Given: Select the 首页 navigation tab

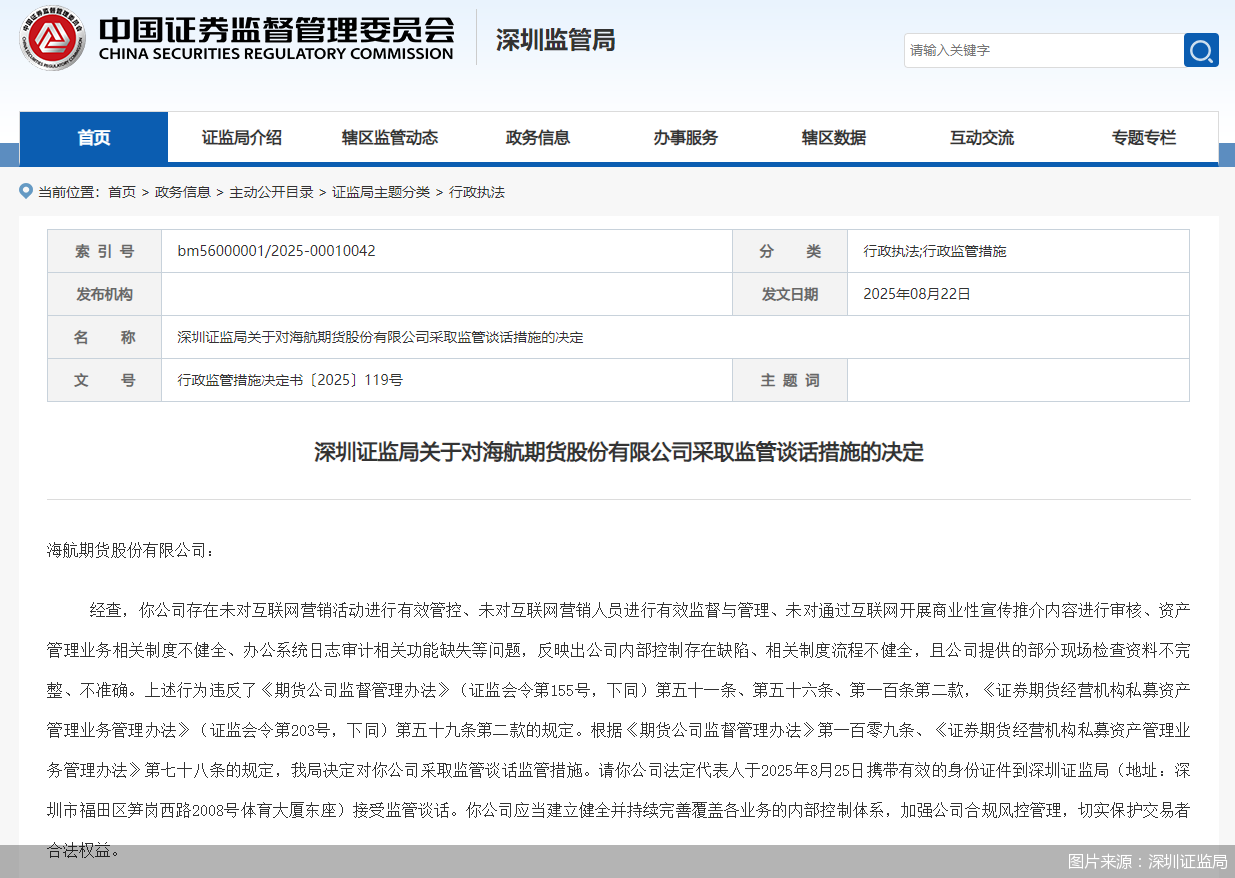Looking at the screenshot, I should 92,137.
